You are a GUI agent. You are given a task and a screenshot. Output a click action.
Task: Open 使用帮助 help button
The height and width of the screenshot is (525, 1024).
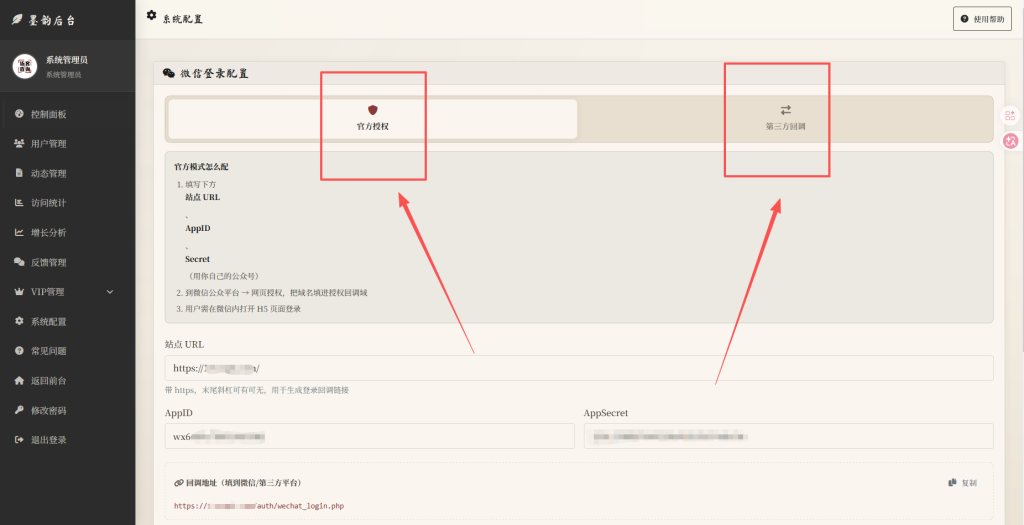click(x=982, y=19)
